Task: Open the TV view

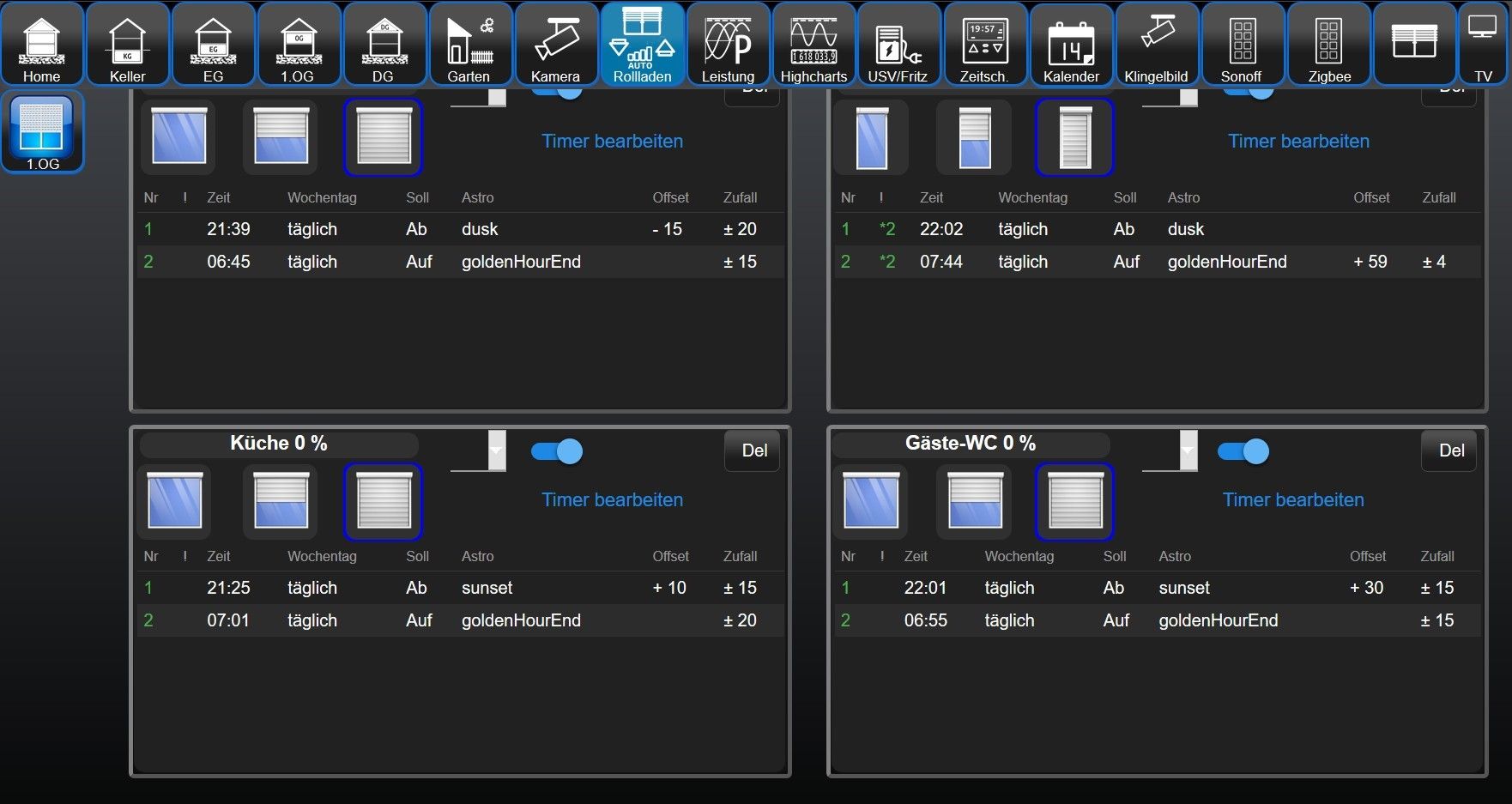Action: point(1485,44)
